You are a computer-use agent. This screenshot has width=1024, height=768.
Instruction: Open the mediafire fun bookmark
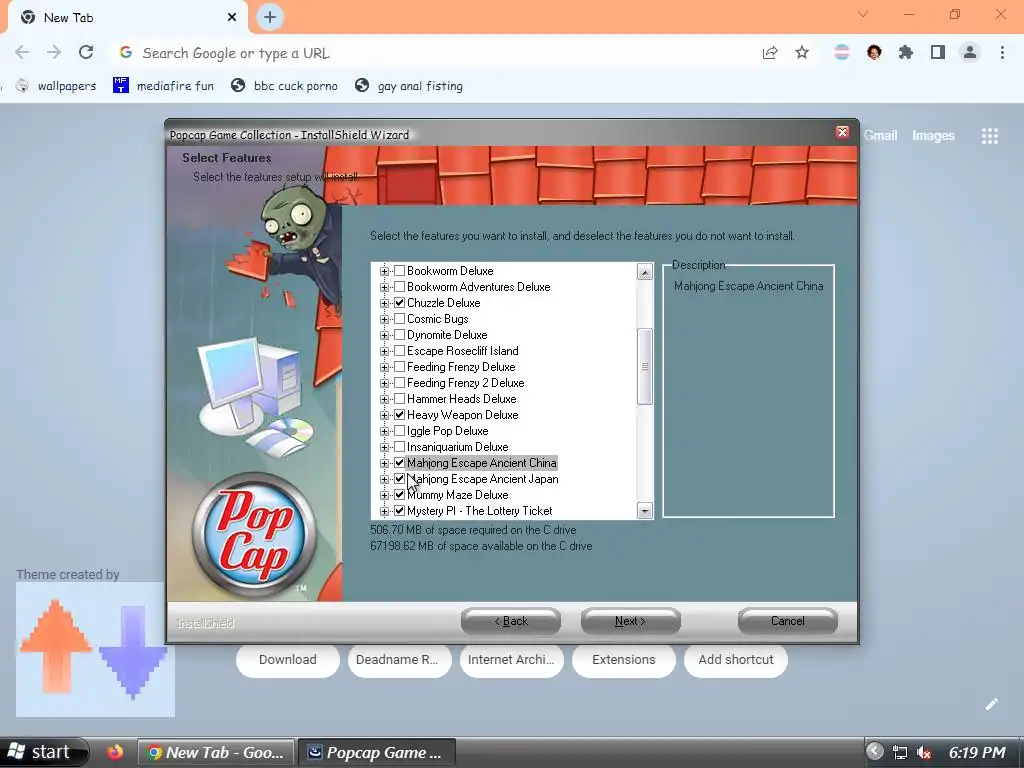point(163,86)
